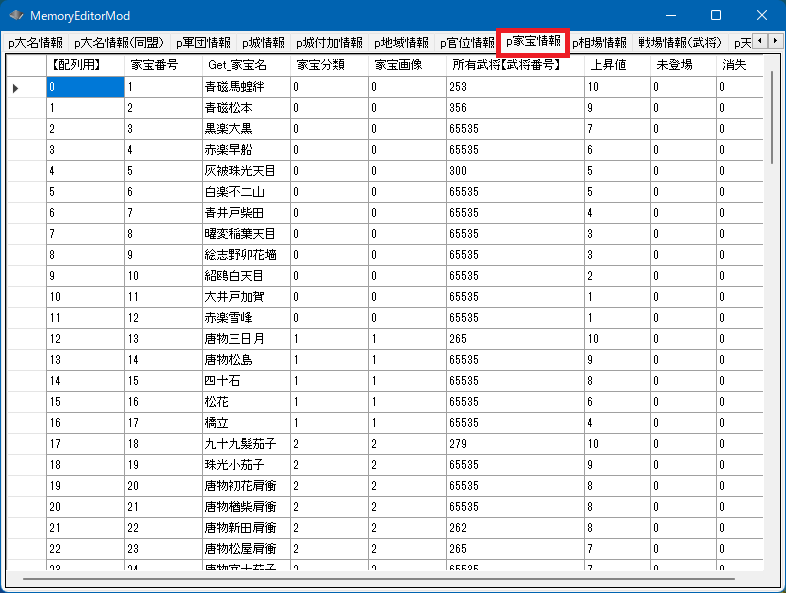This screenshot has height=593, width=786.
Task: Maximize the MemoryEditorMod window
Action: click(x=715, y=16)
